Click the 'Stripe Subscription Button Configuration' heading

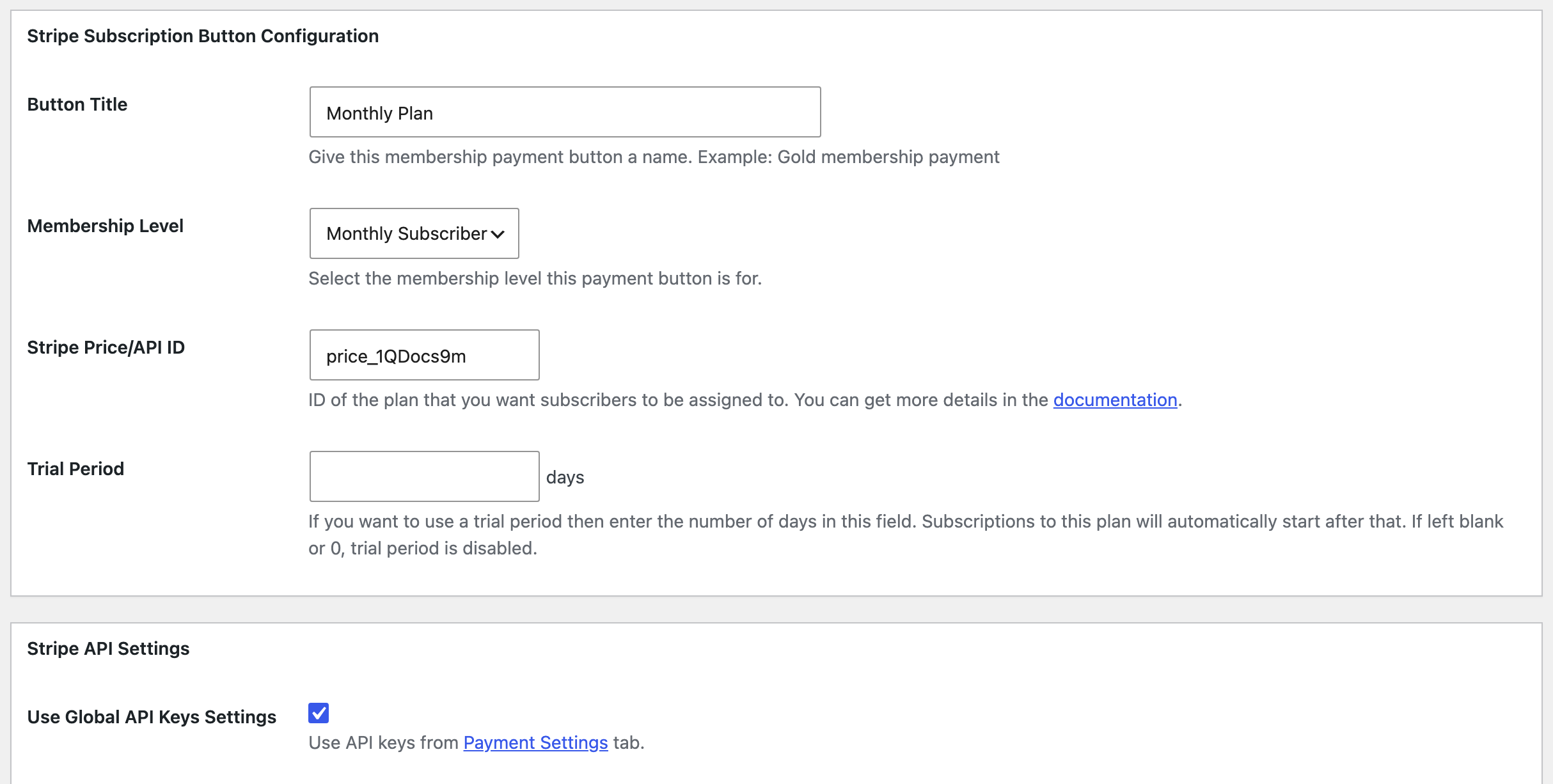[203, 36]
